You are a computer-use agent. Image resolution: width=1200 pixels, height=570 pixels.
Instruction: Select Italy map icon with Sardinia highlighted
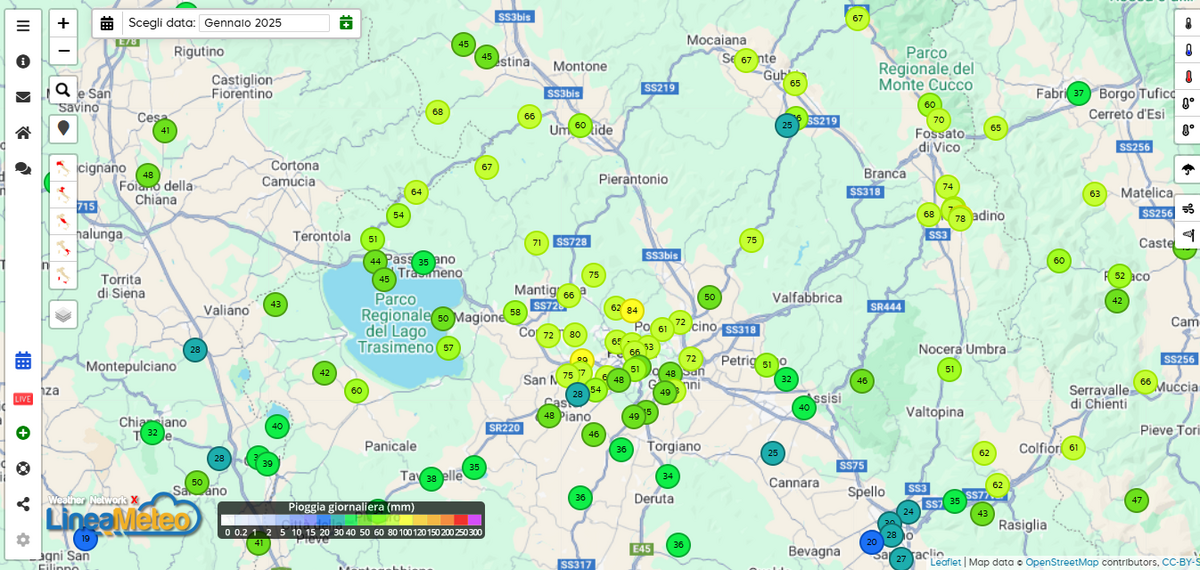tap(63, 275)
